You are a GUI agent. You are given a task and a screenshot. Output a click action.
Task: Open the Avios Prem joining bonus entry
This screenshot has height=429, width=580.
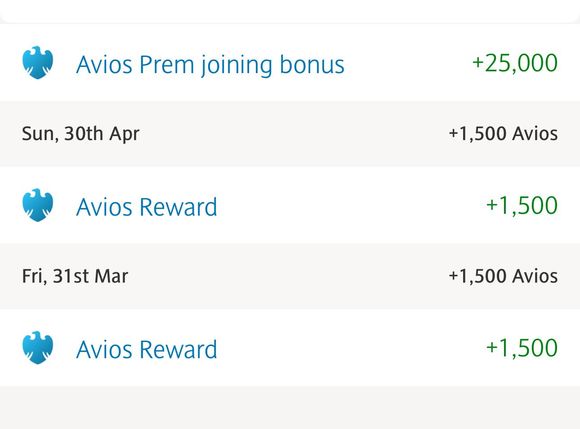(x=290, y=63)
